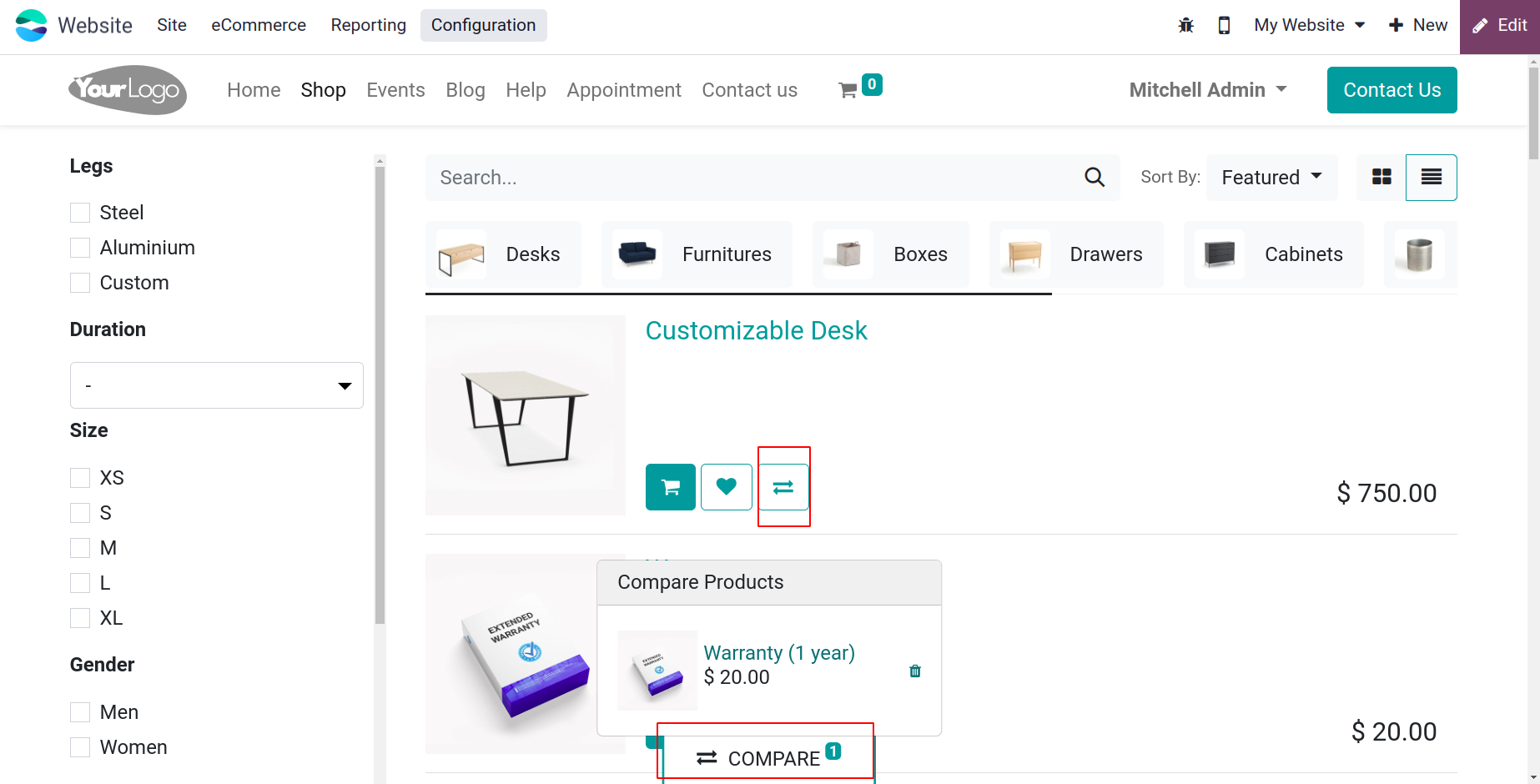Click the search magnifier icon
Viewport: 1540px width, 784px height.
pyautogui.click(x=1095, y=178)
